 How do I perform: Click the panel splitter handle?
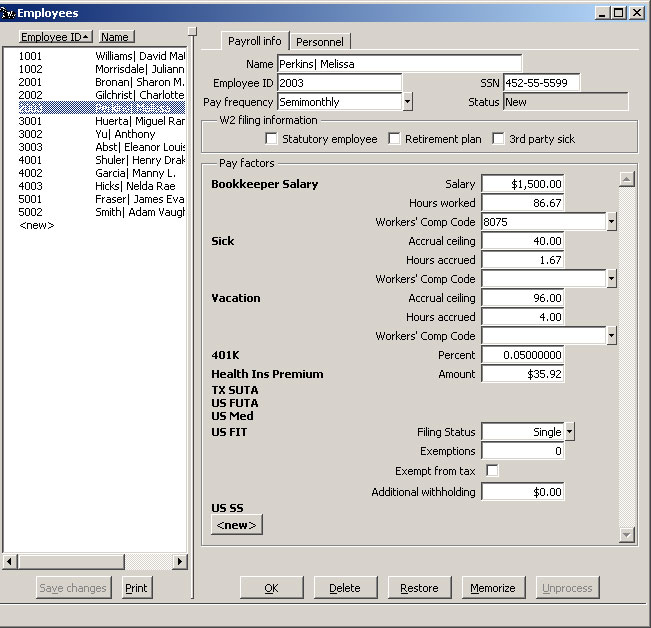coord(192,32)
